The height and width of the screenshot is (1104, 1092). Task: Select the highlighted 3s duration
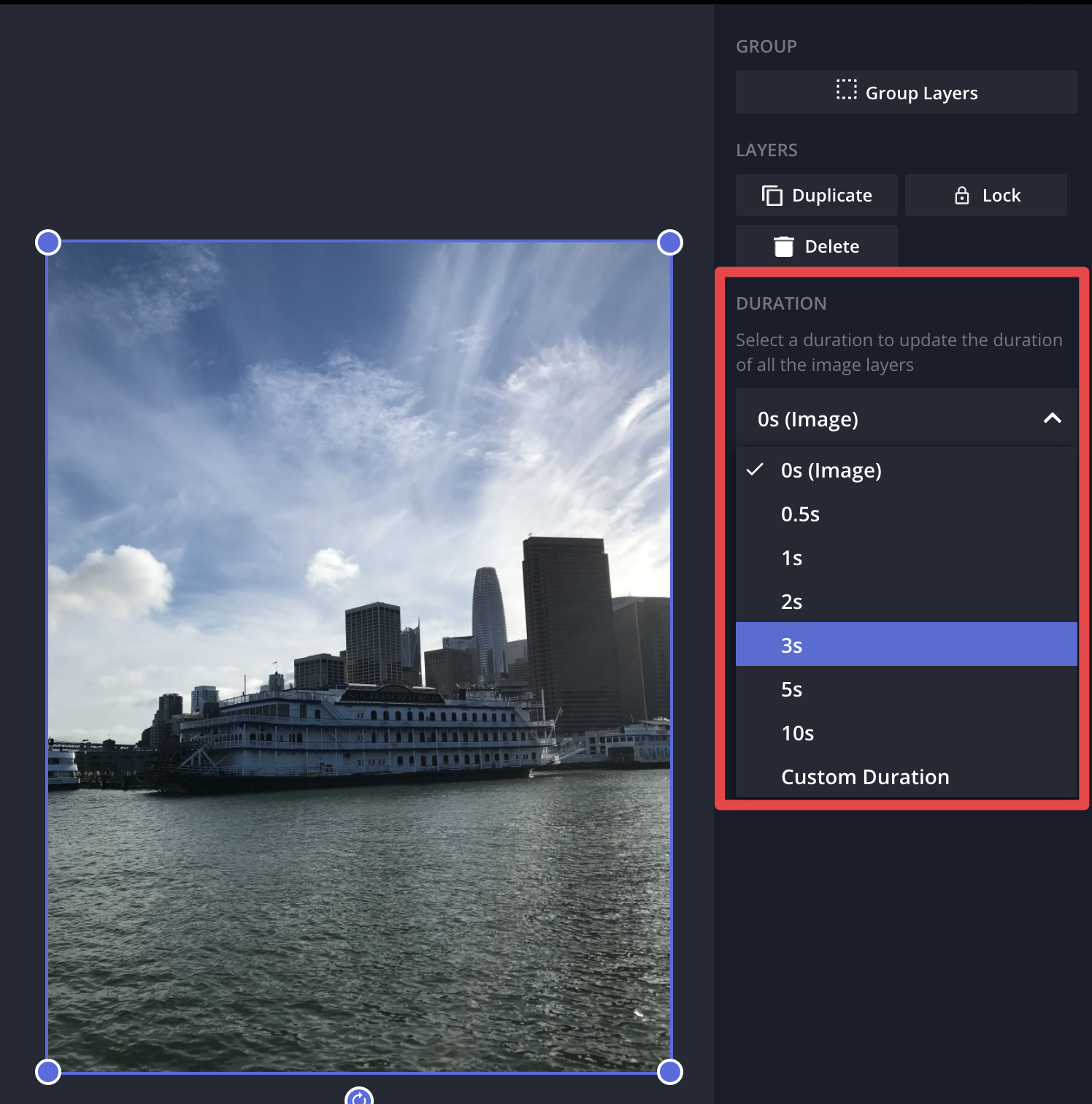click(x=791, y=645)
